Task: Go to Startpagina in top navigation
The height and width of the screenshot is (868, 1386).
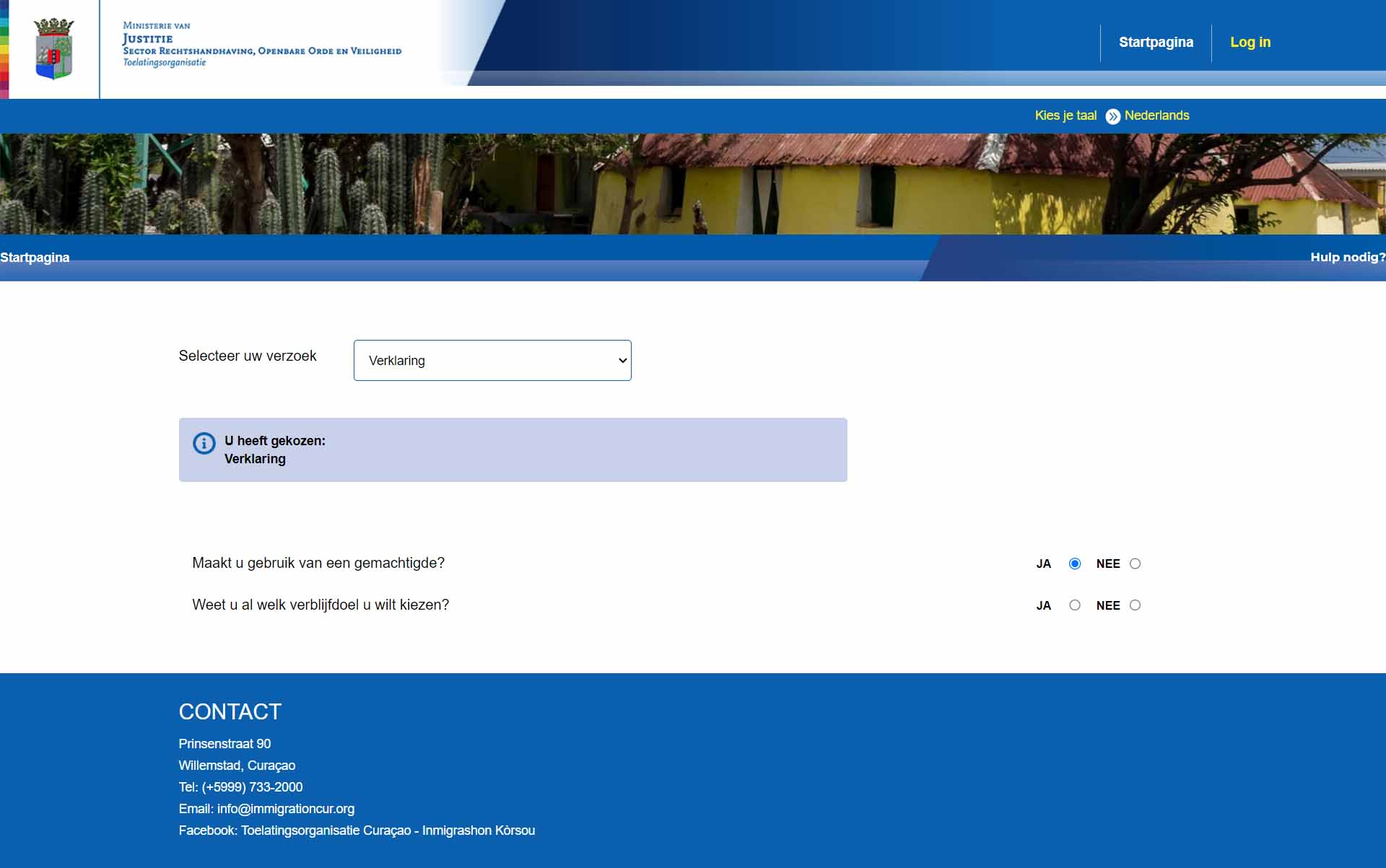Action: pyautogui.click(x=1156, y=42)
